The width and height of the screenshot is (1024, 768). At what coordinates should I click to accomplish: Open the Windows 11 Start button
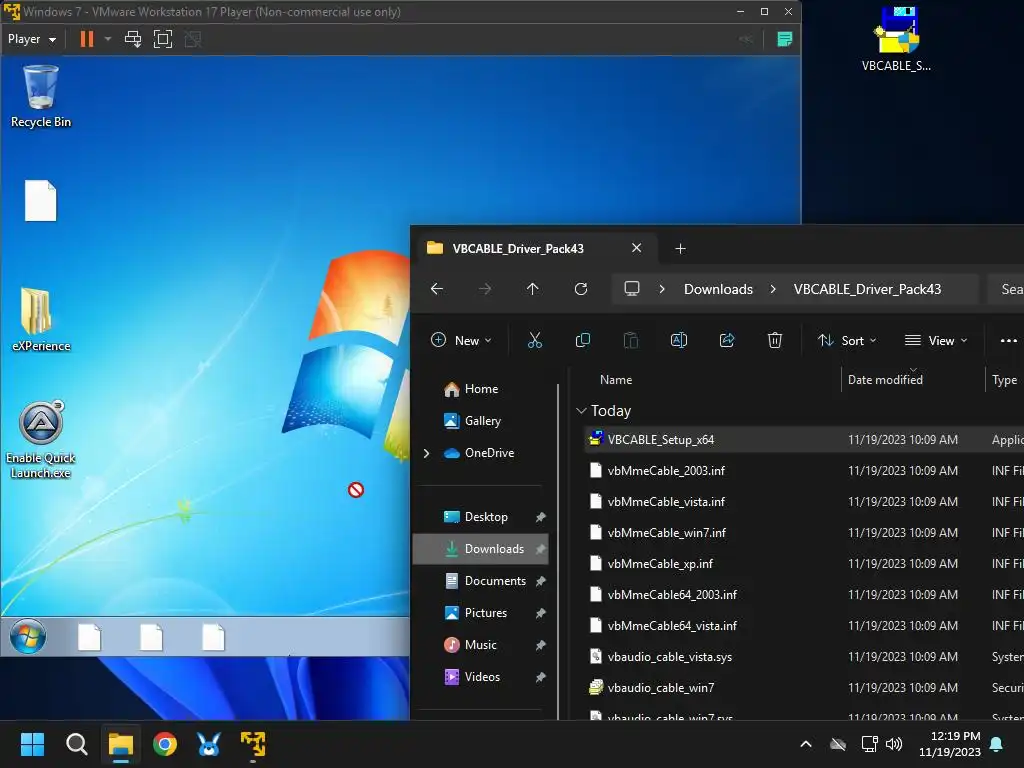pyautogui.click(x=32, y=744)
